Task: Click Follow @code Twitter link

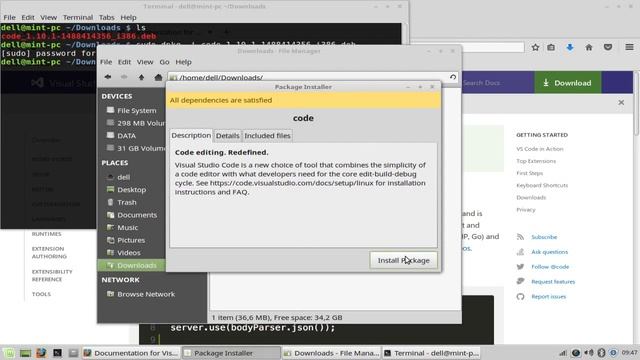Action: pyautogui.click(x=550, y=267)
